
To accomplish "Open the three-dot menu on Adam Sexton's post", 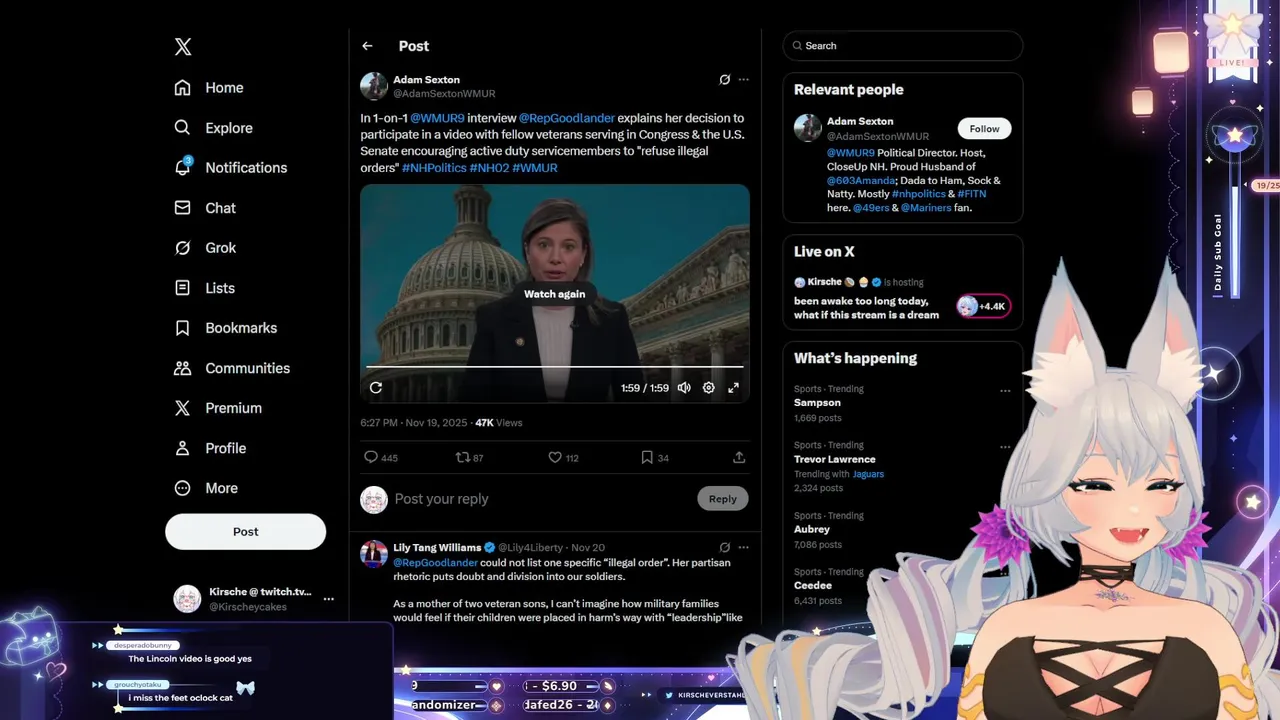I will point(743,80).
